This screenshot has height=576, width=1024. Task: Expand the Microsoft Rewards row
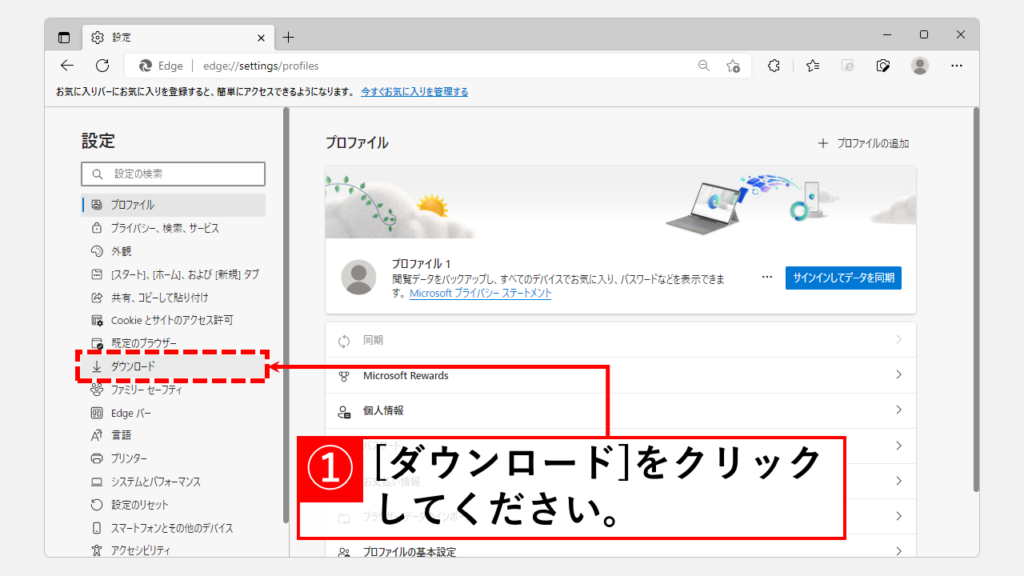coord(620,376)
